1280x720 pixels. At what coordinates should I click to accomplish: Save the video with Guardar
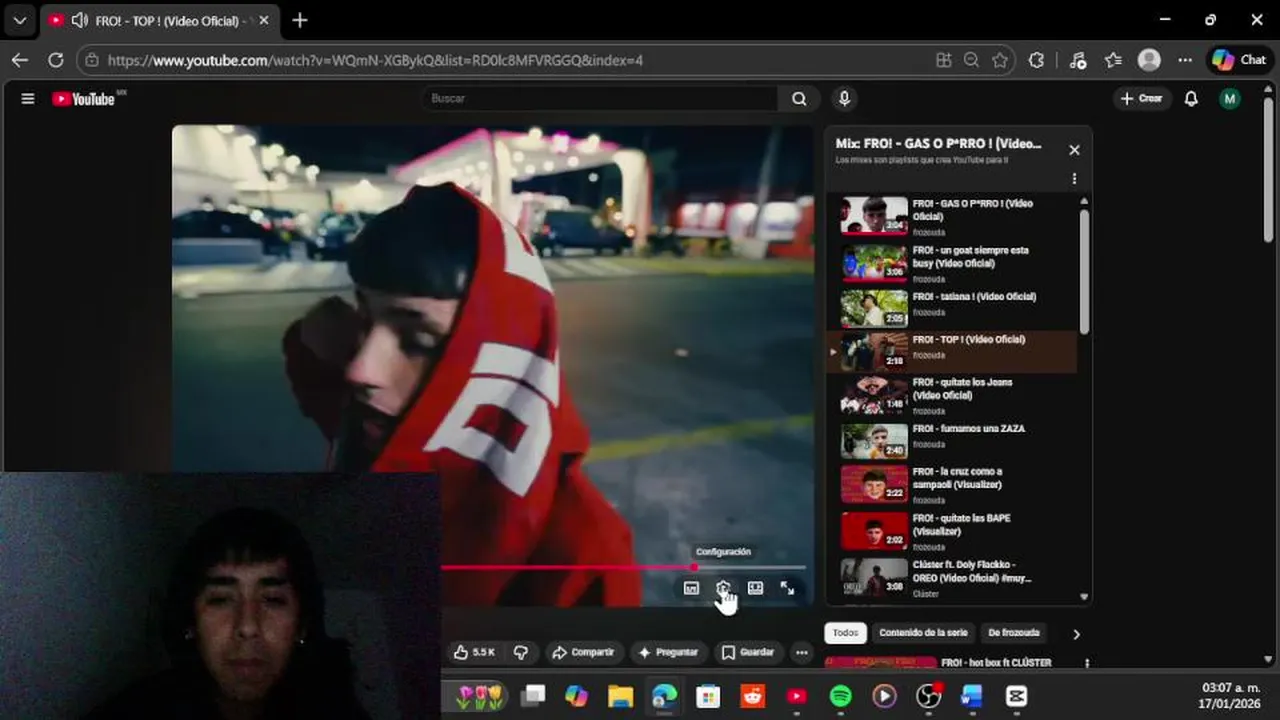tap(748, 652)
